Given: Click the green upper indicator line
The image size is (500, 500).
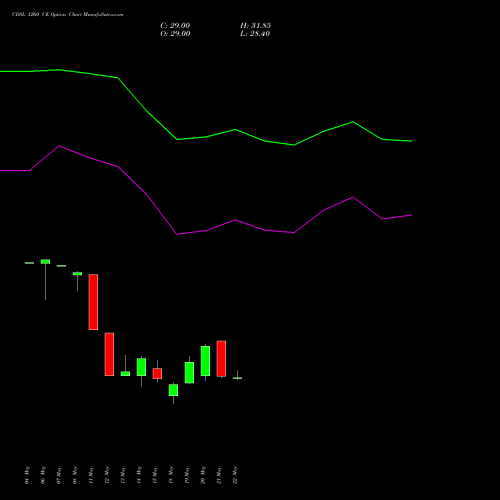Looking at the screenshot, I should tap(206, 137).
